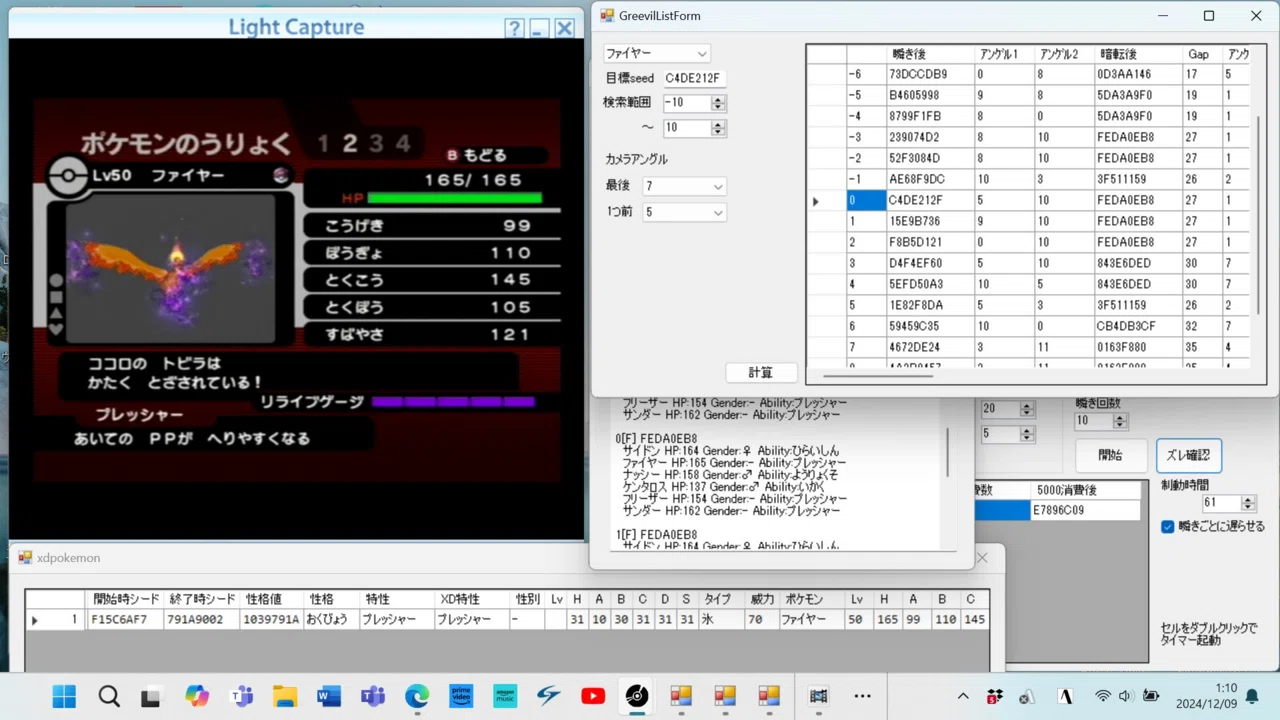The image size is (1280, 720).
Task: Open File Explorer from the taskbar
Action: tap(285, 696)
